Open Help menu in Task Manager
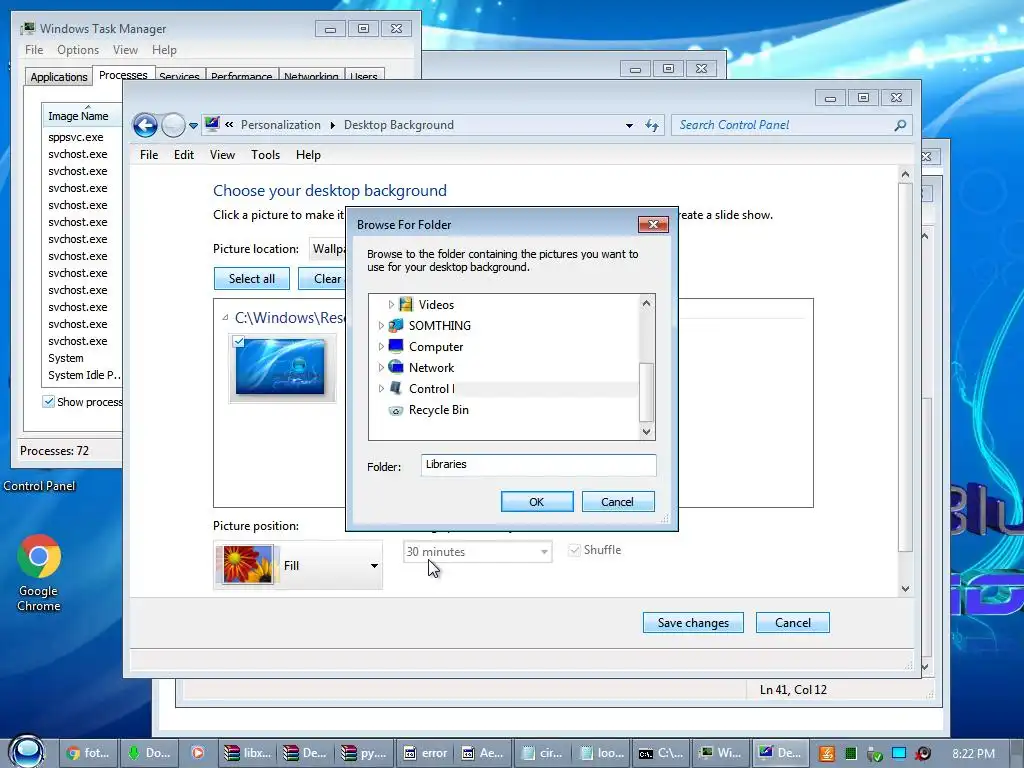1024x768 pixels. (x=164, y=50)
